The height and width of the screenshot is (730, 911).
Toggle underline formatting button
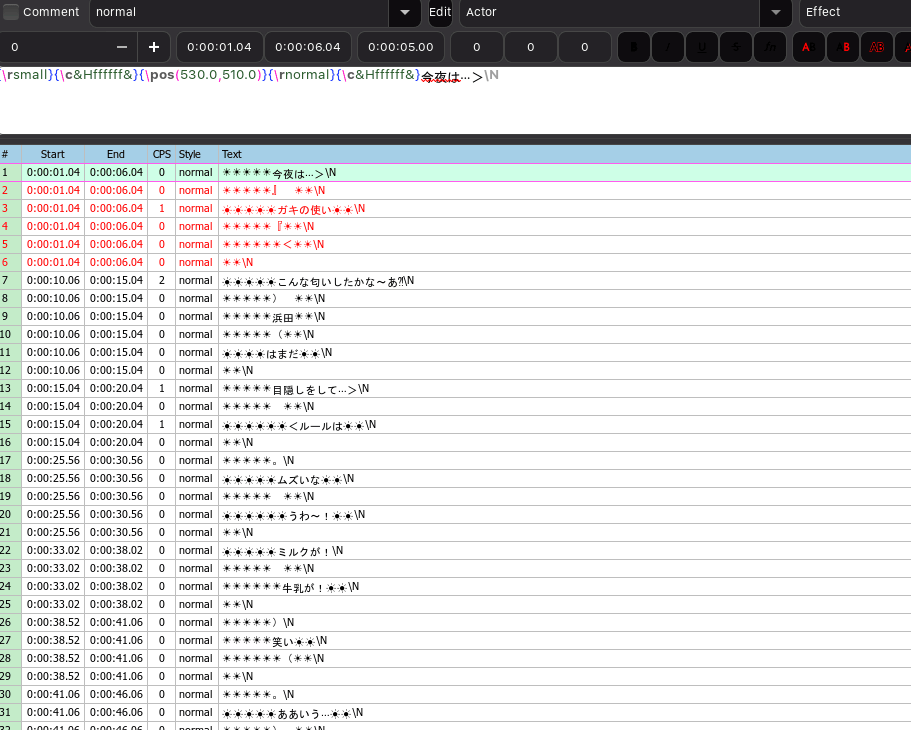point(702,47)
